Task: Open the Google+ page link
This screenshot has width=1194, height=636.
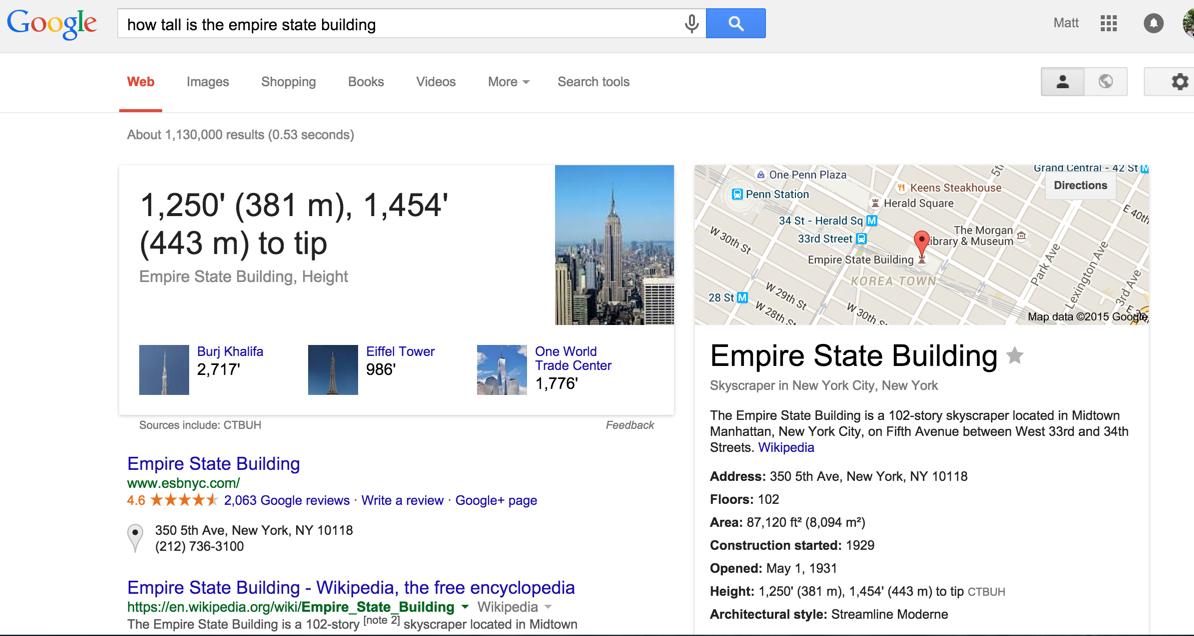Action: pyautogui.click(x=496, y=500)
